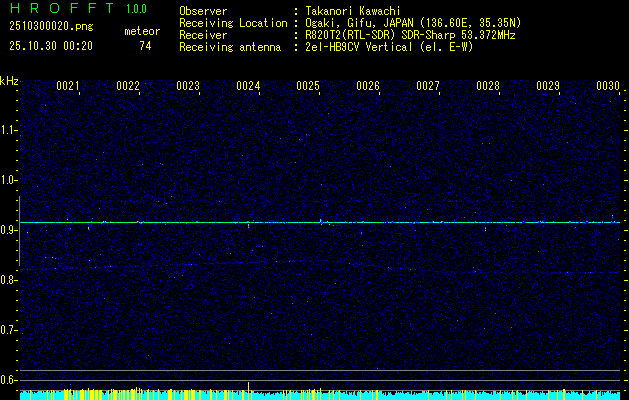The height and width of the screenshot is (400, 629).
Task: Click the meteor count value 74
Action: pos(145,46)
